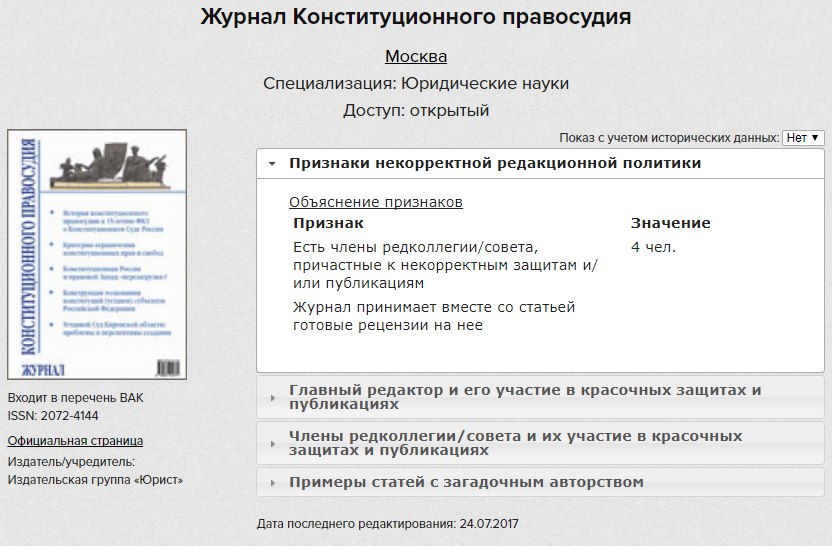Click the Показ с учетом исторических данных label

coord(669,138)
